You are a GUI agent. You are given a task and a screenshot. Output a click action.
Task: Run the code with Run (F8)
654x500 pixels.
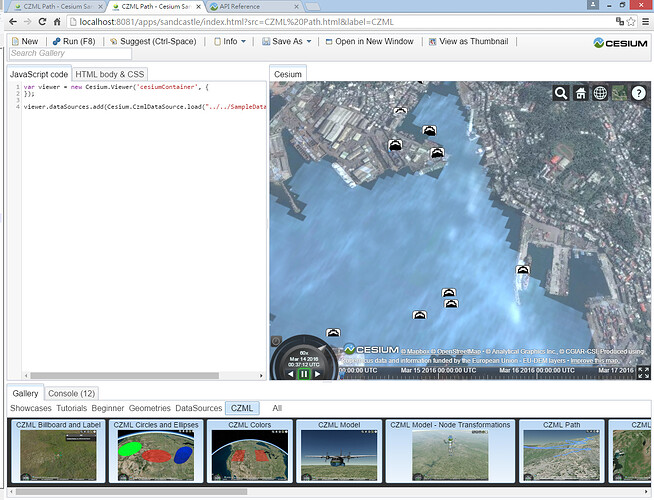click(x=74, y=41)
